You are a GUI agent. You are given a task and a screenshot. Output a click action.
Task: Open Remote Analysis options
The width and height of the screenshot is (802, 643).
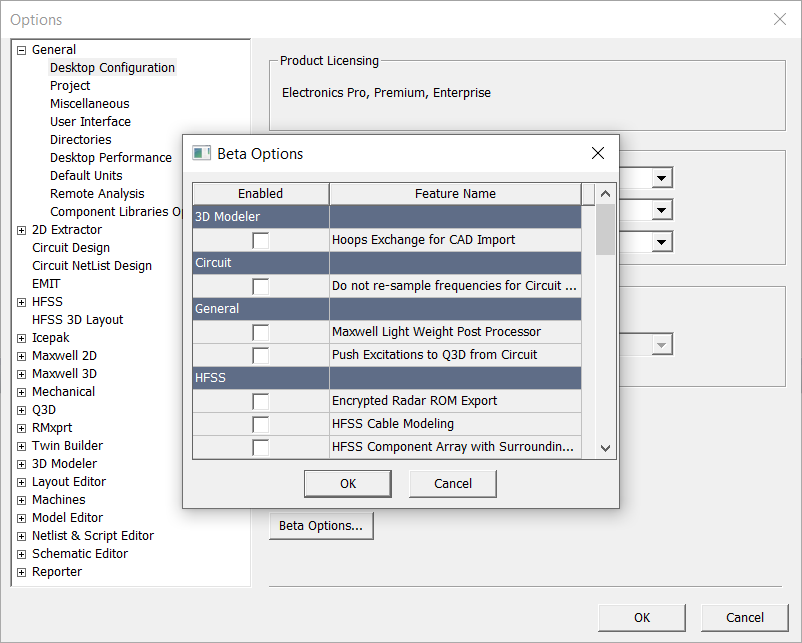(x=97, y=193)
